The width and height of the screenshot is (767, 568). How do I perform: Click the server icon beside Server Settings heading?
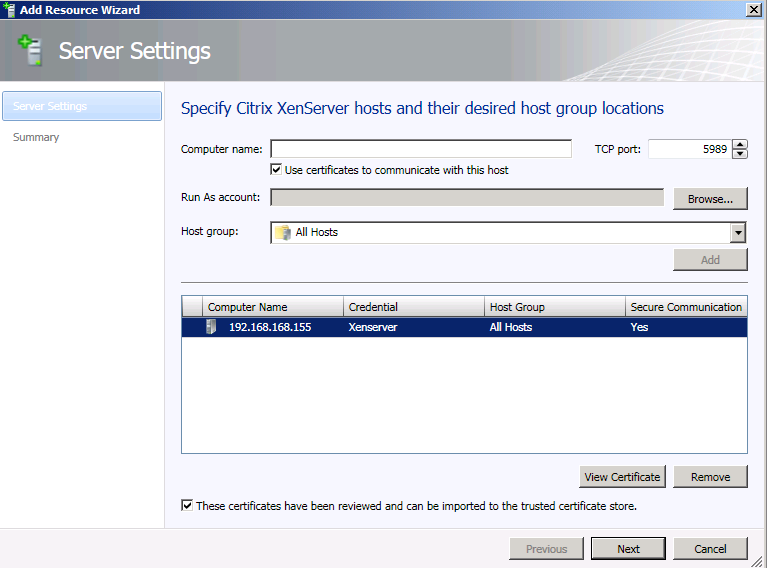(x=30, y=50)
